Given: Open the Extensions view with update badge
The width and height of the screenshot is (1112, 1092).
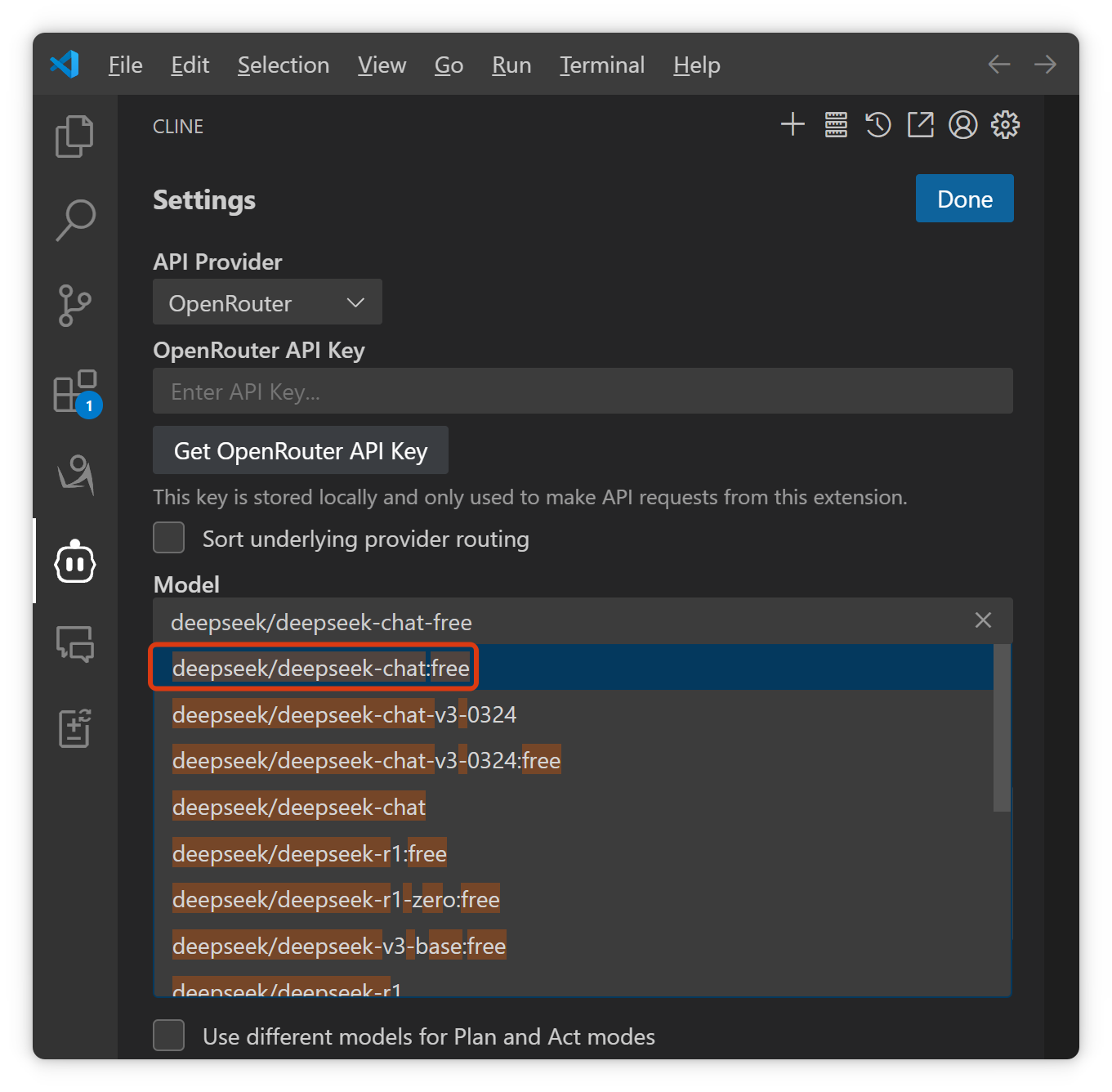Looking at the screenshot, I should (x=74, y=391).
